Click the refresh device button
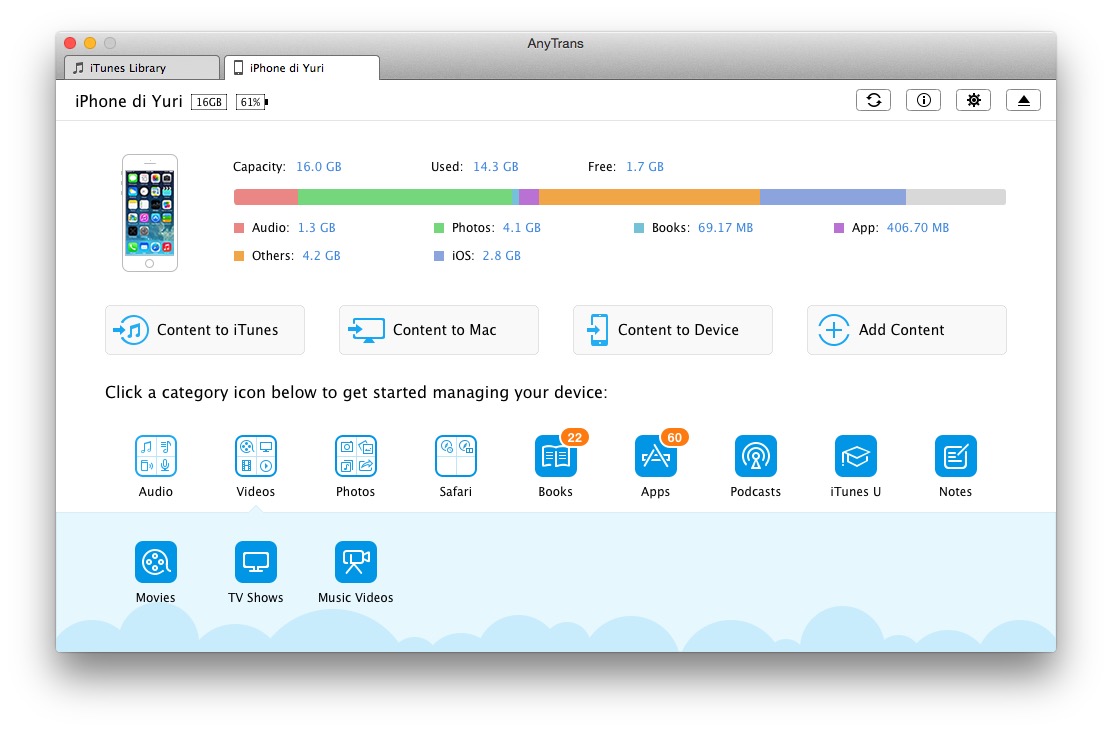Screen dimensions: 1112x732 click(x=874, y=100)
